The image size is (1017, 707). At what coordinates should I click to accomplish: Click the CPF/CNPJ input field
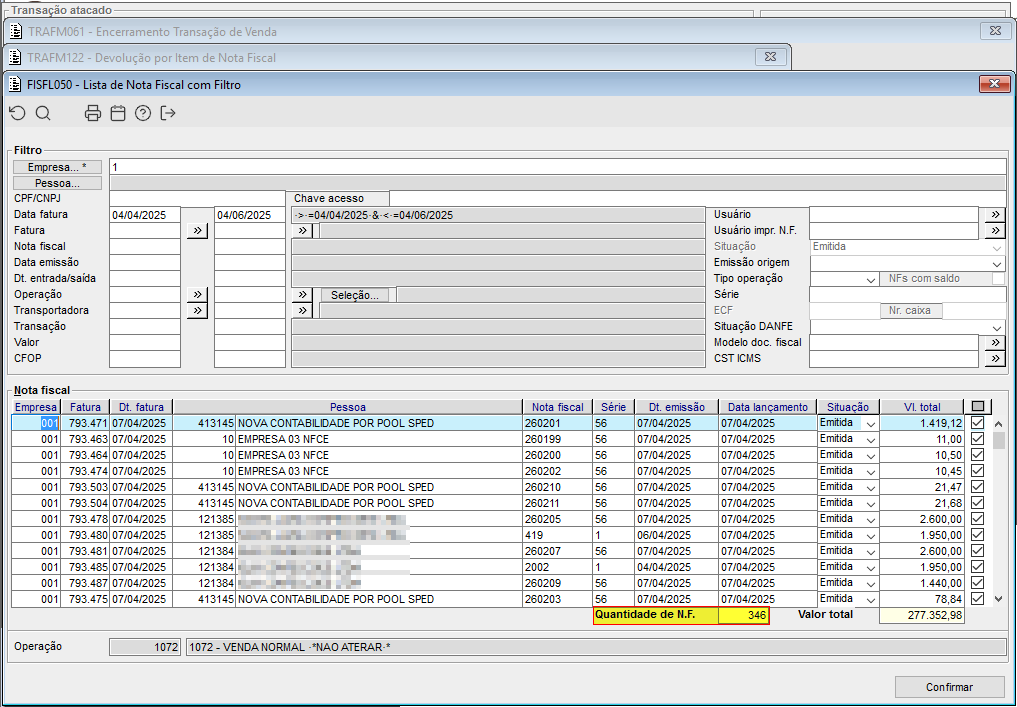[197, 198]
